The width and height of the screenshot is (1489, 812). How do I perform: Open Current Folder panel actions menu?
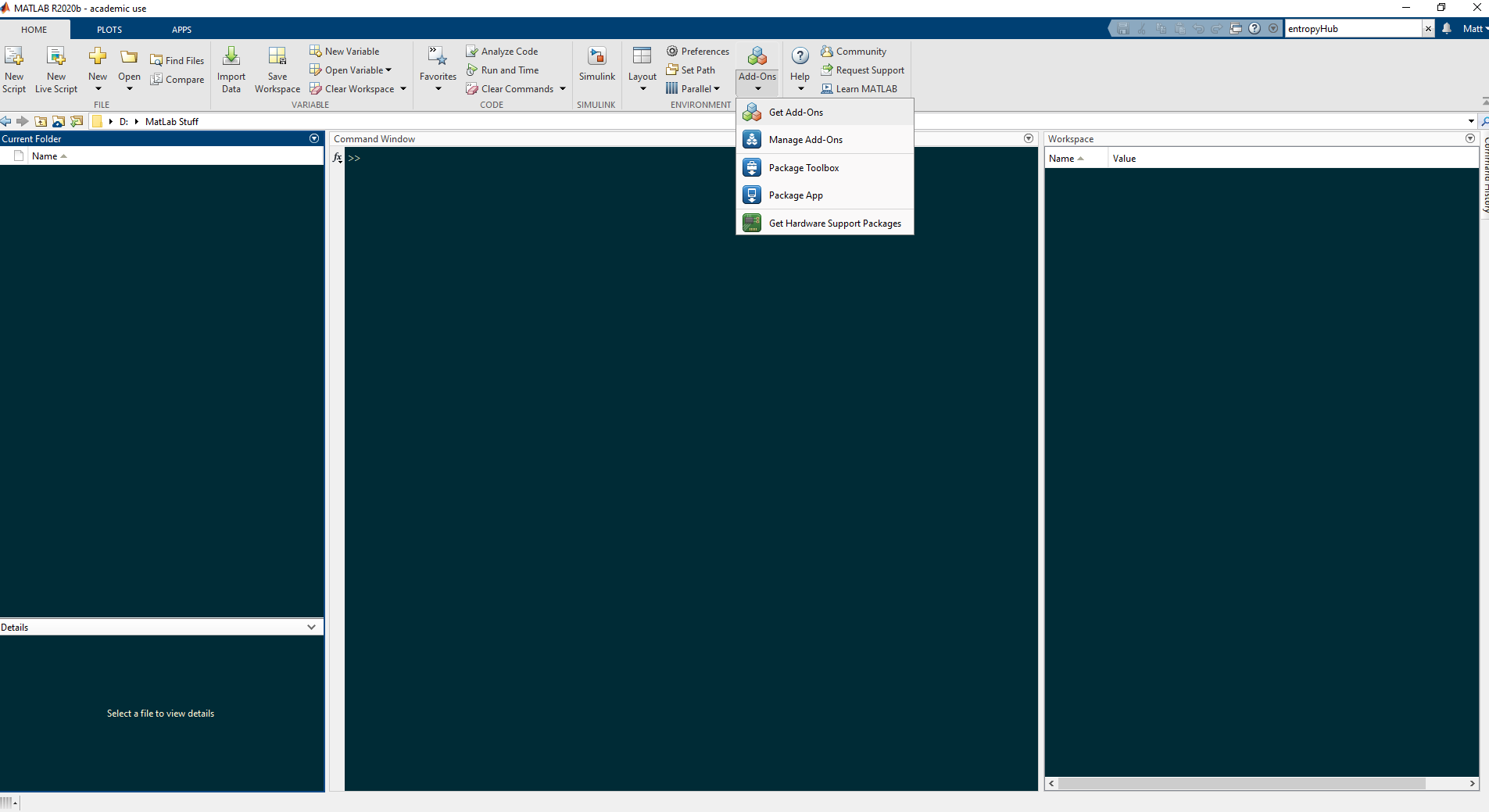tap(314, 138)
